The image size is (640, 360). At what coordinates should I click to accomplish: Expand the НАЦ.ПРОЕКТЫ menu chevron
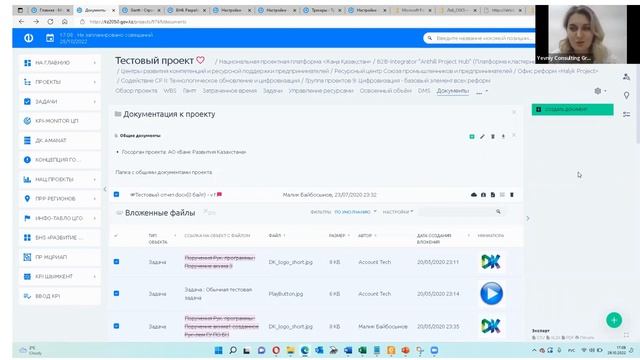95,179
